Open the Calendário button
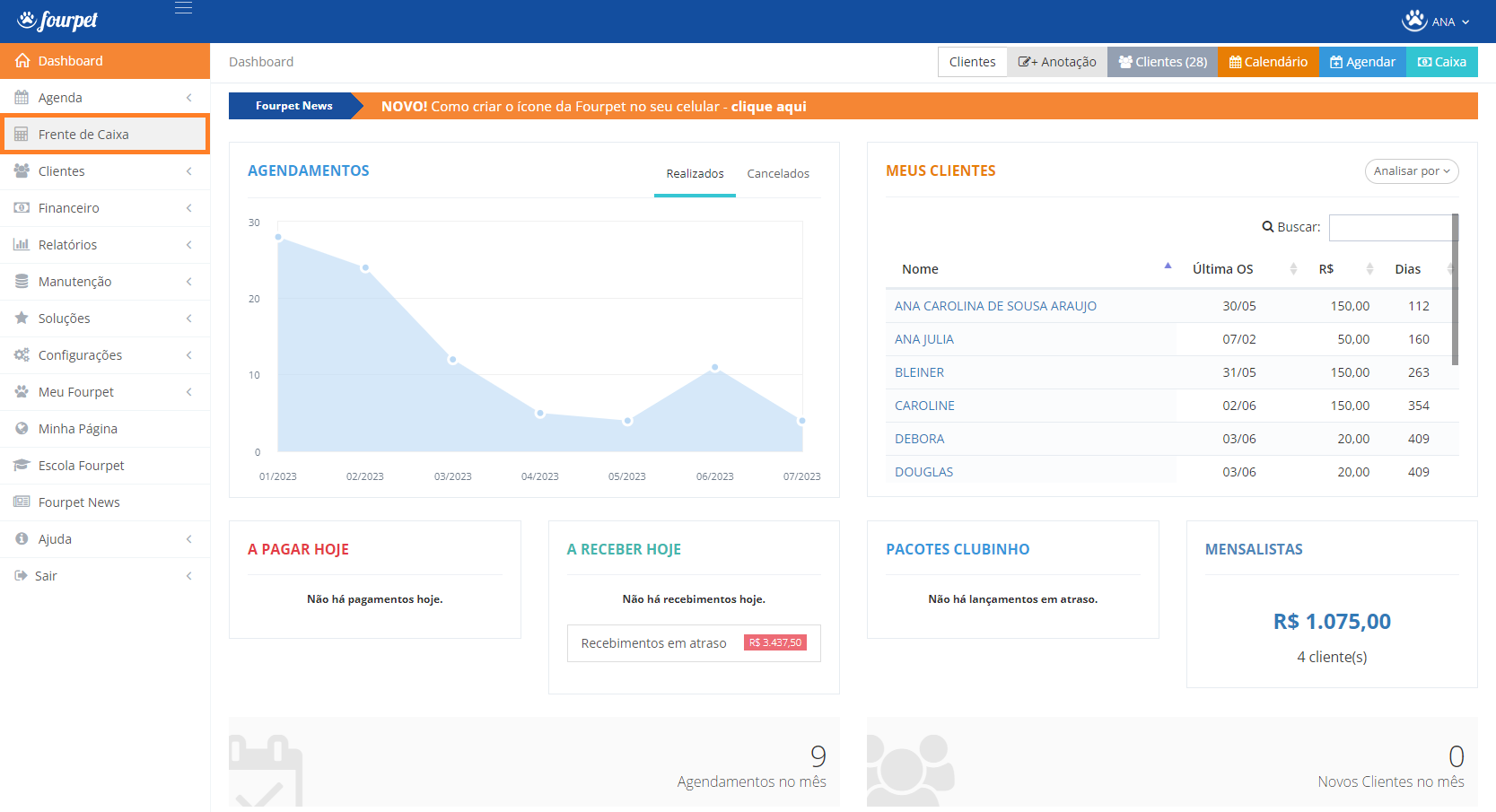The height and width of the screenshot is (812, 1496). point(1268,62)
